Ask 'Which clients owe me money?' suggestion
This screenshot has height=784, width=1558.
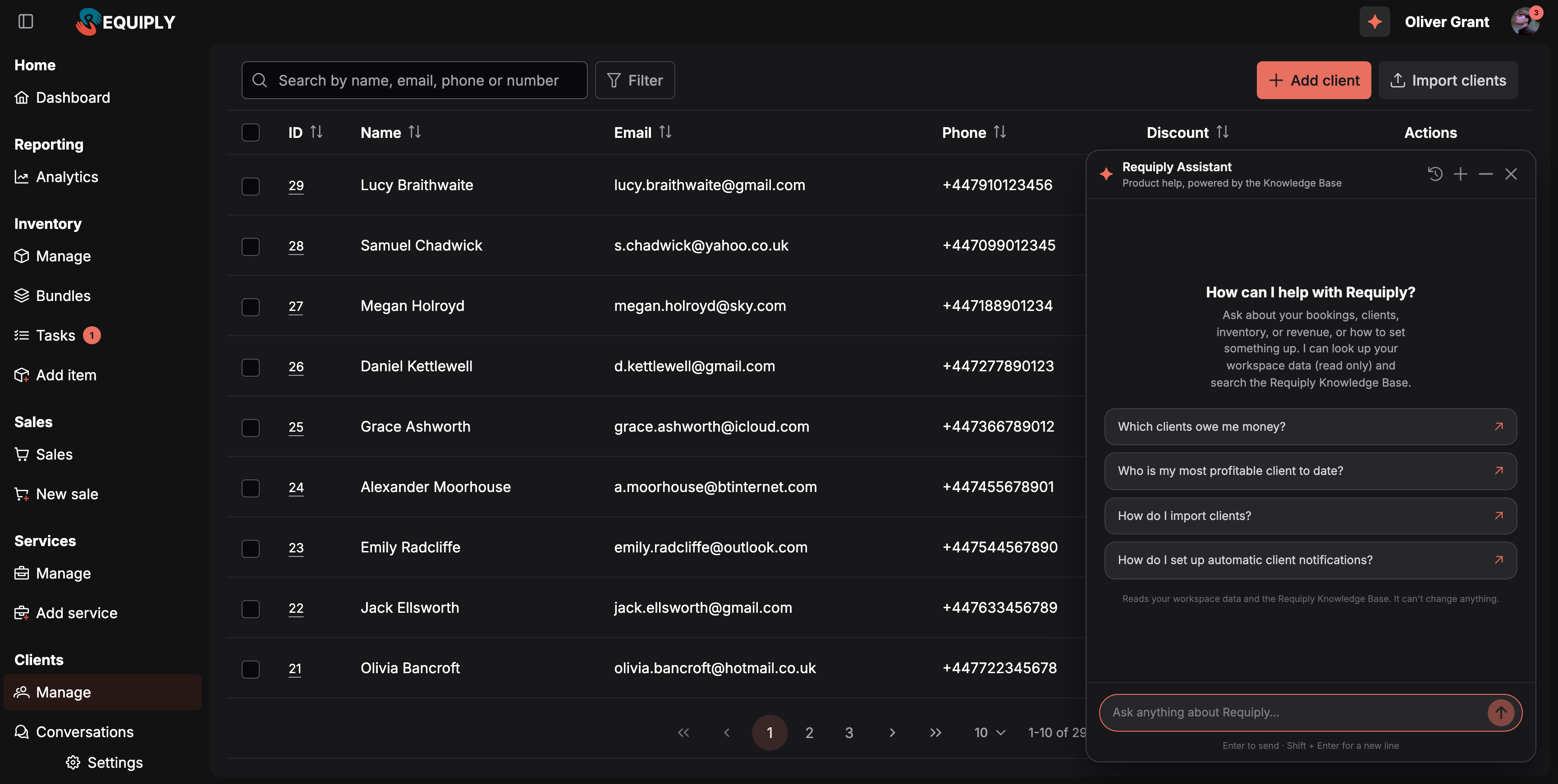point(1310,427)
